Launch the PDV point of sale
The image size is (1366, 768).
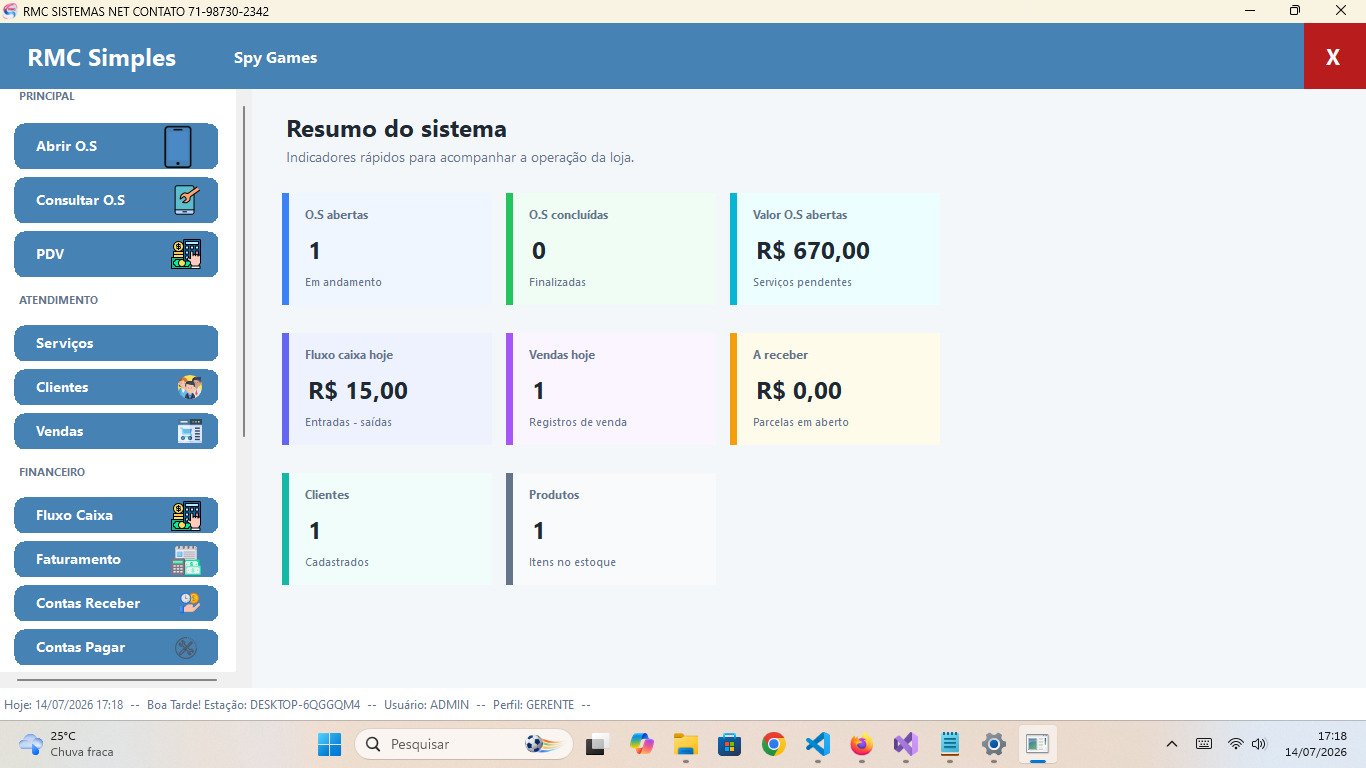[x=116, y=254]
